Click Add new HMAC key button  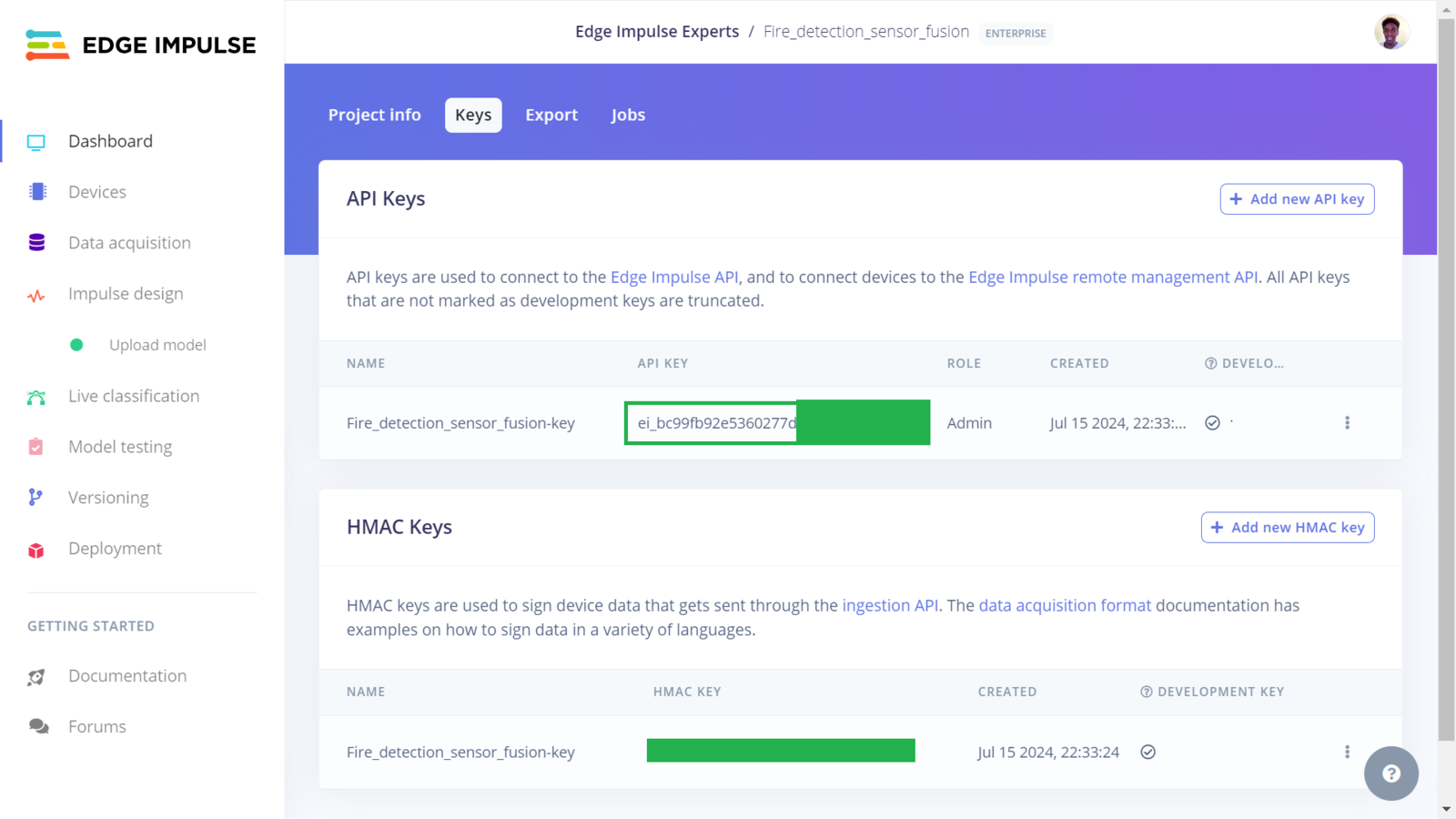coord(1288,528)
